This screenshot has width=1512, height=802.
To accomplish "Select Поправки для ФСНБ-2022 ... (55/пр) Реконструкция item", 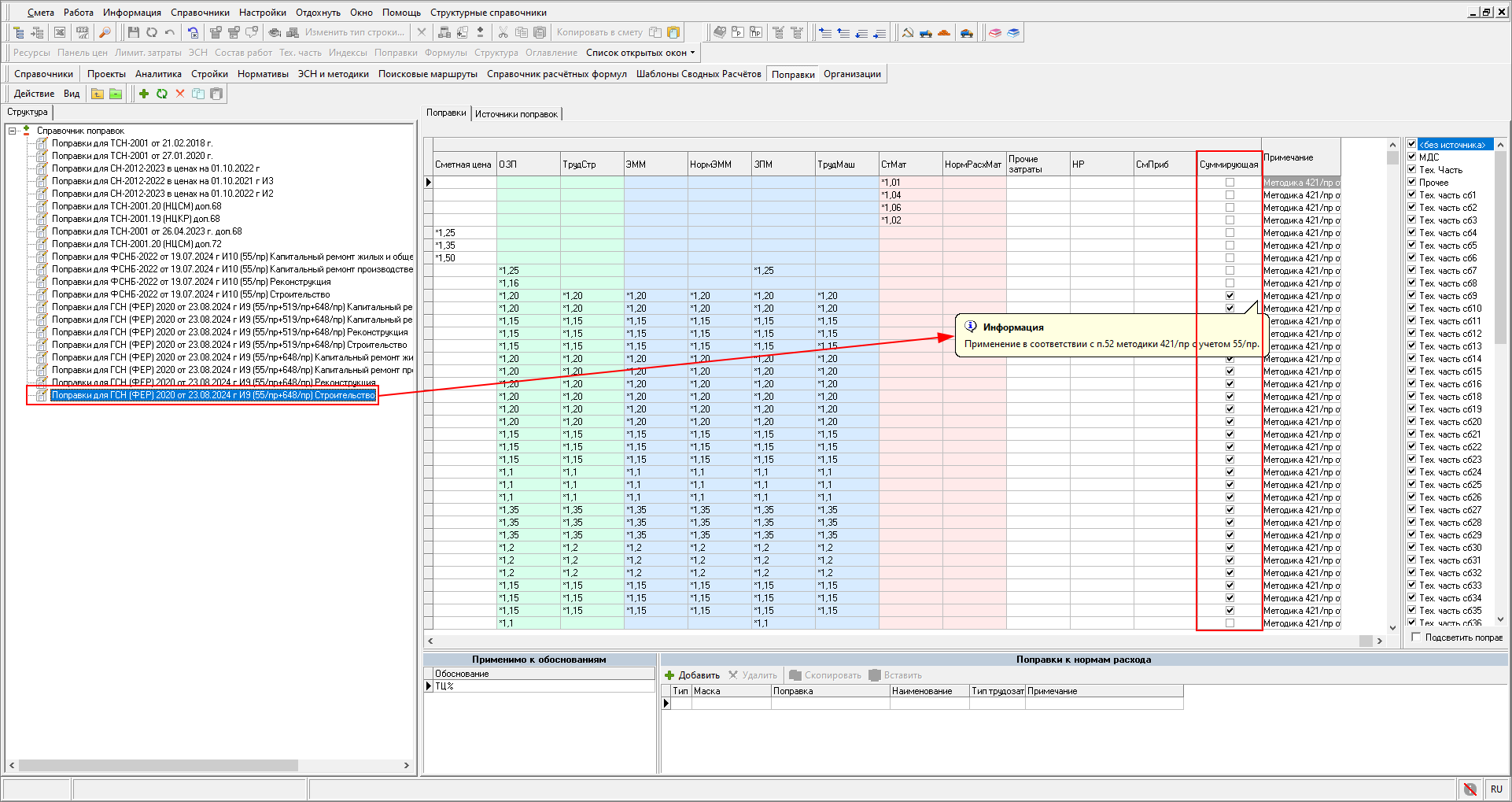I will coord(191,282).
